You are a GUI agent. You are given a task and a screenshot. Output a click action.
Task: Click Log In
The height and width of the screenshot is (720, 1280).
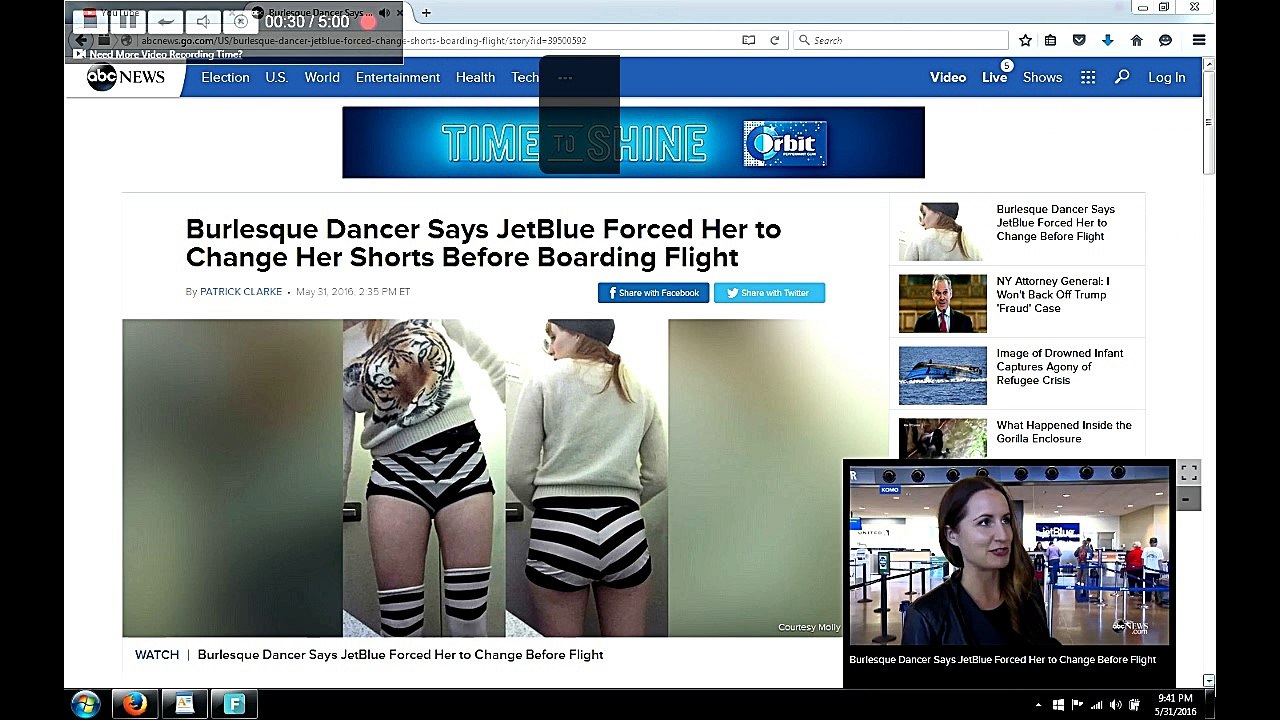[1166, 77]
